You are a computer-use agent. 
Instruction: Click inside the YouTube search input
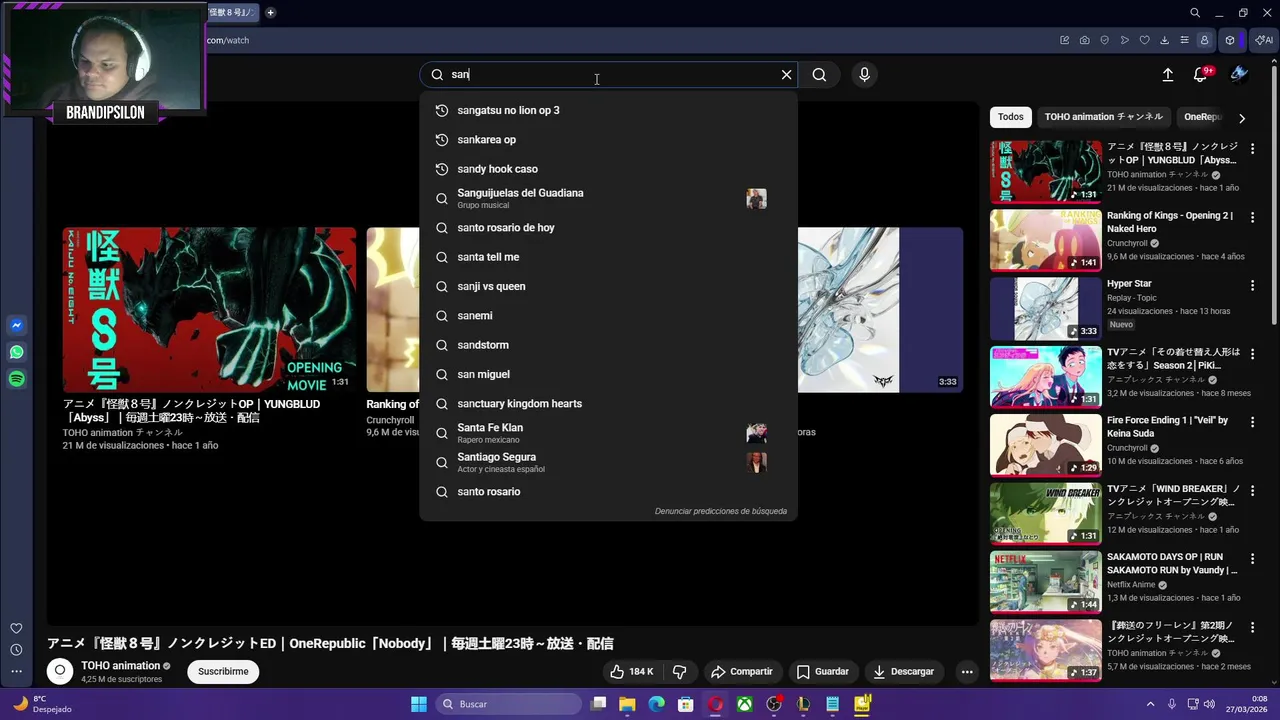coord(610,74)
